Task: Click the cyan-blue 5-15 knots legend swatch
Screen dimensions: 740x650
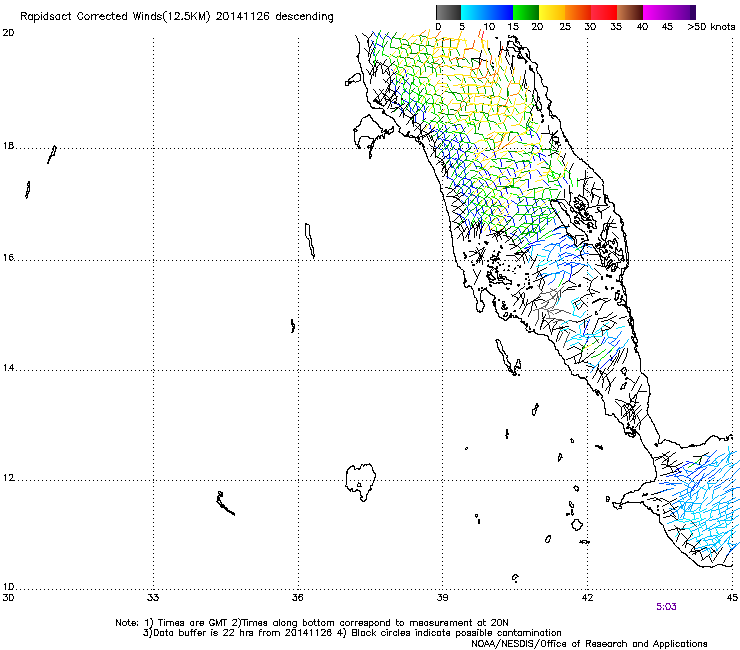Action: click(x=487, y=12)
